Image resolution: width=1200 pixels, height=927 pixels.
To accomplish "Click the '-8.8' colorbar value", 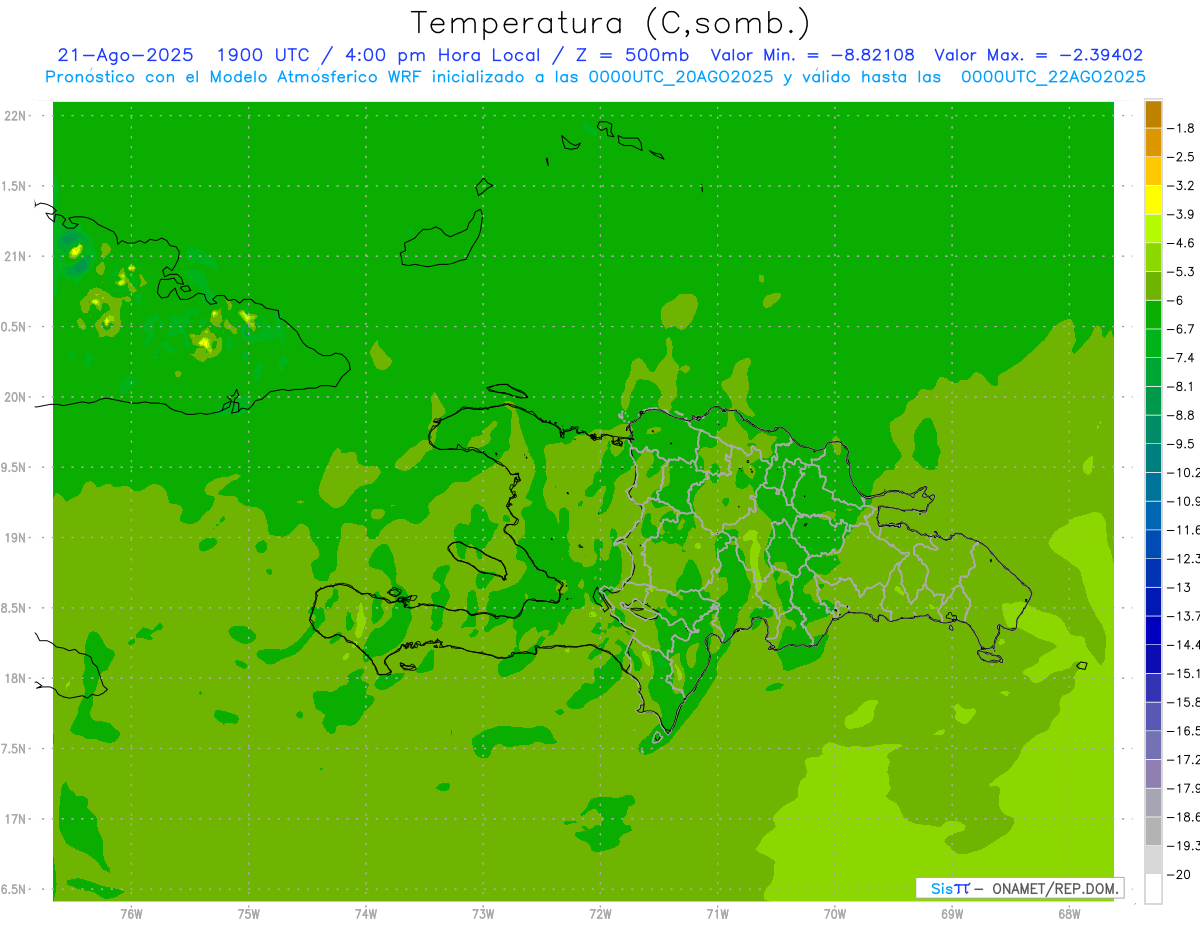I will 1181,415.
